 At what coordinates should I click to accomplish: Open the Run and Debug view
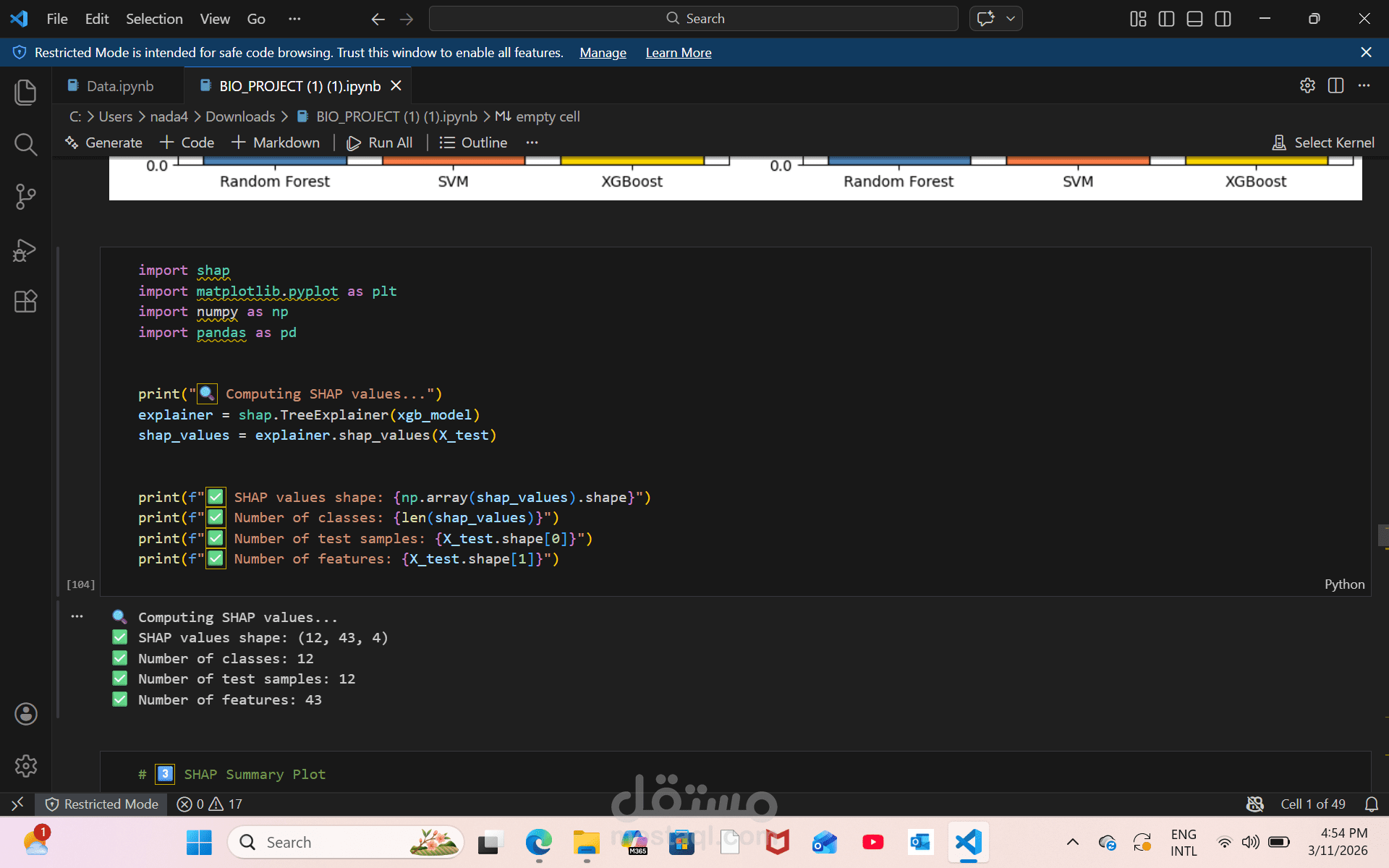point(25,250)
